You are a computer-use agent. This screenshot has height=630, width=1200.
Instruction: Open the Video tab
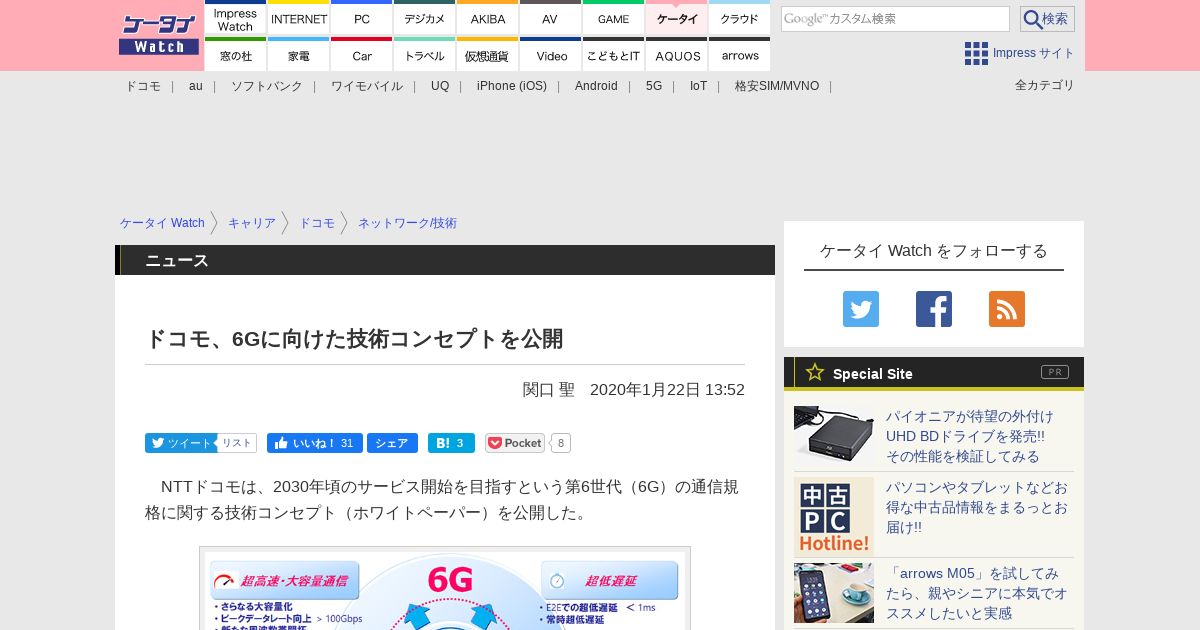click(x=550, y=55)
